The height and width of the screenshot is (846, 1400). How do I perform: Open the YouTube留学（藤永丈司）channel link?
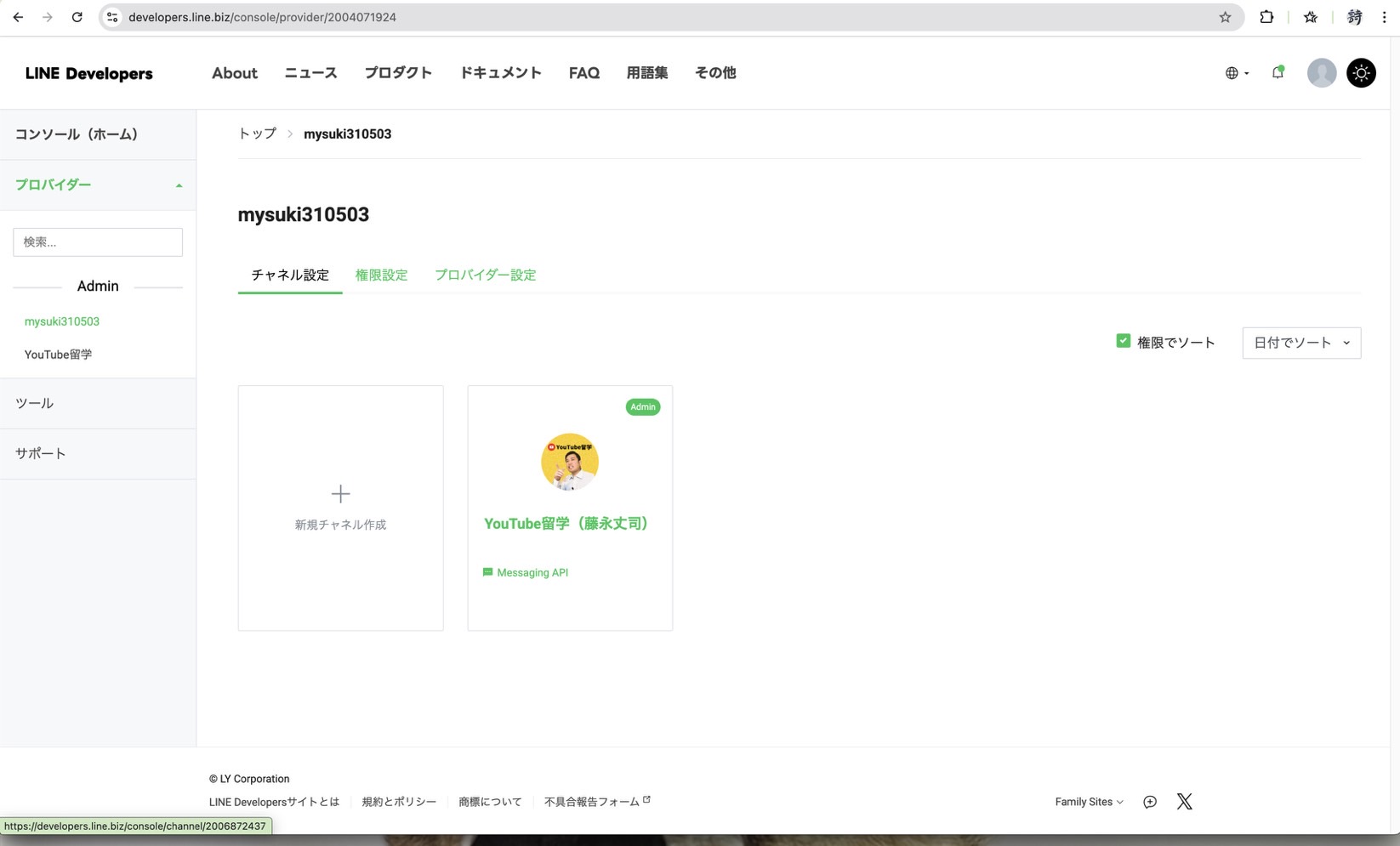click(566, 524)
